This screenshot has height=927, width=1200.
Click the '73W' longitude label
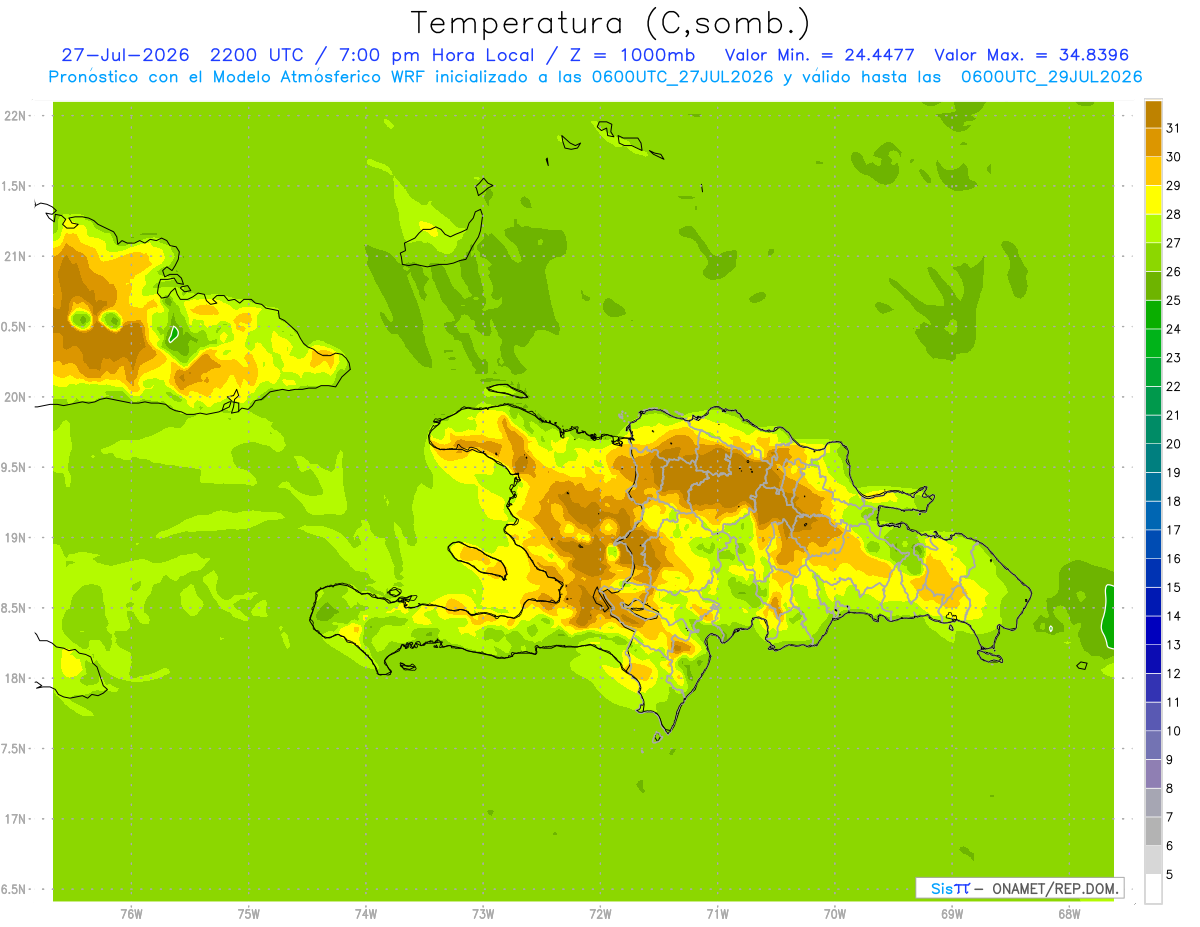pos(483,914)
